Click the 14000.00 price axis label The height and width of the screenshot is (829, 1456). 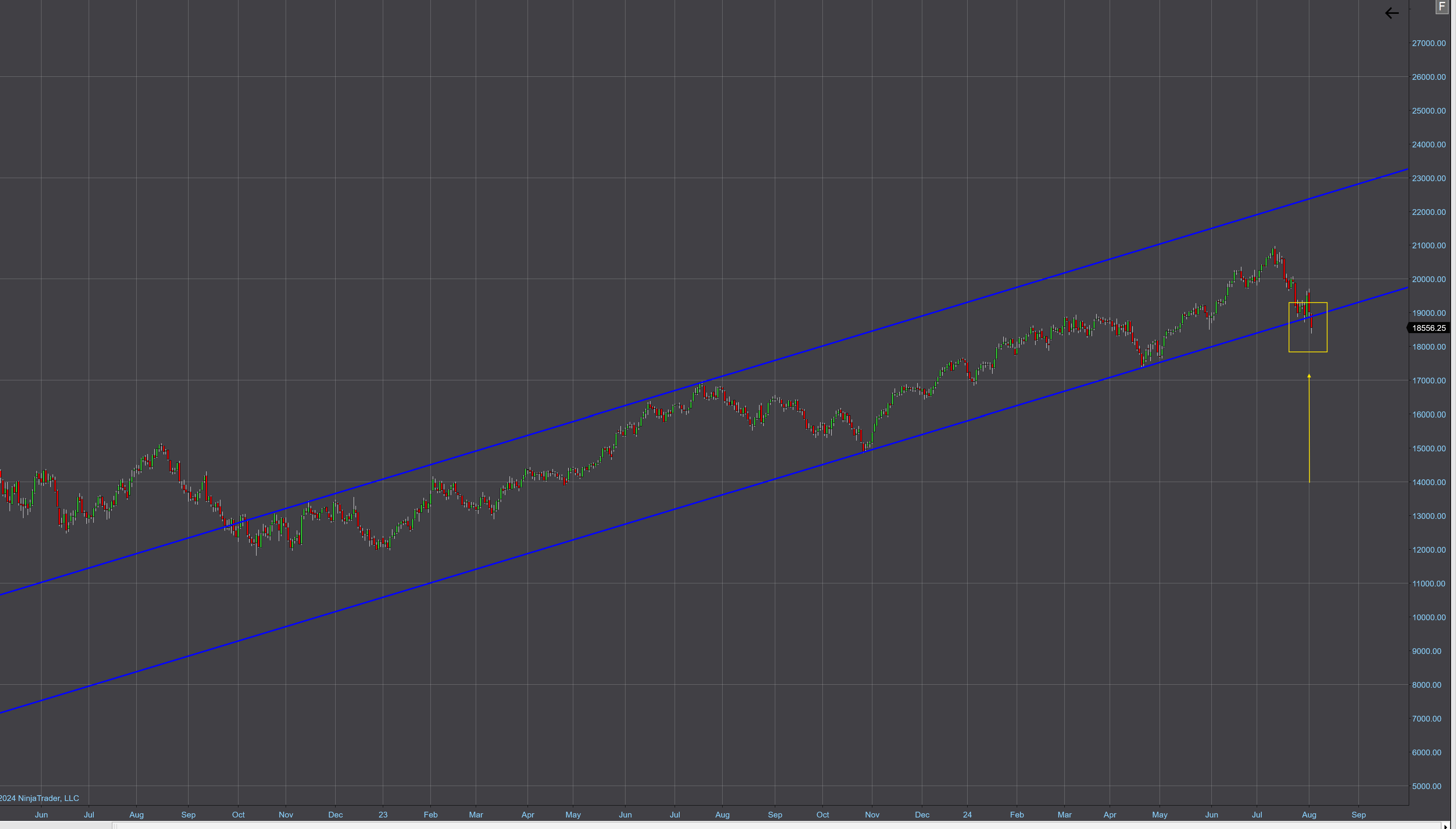(x=1429, y=482)
